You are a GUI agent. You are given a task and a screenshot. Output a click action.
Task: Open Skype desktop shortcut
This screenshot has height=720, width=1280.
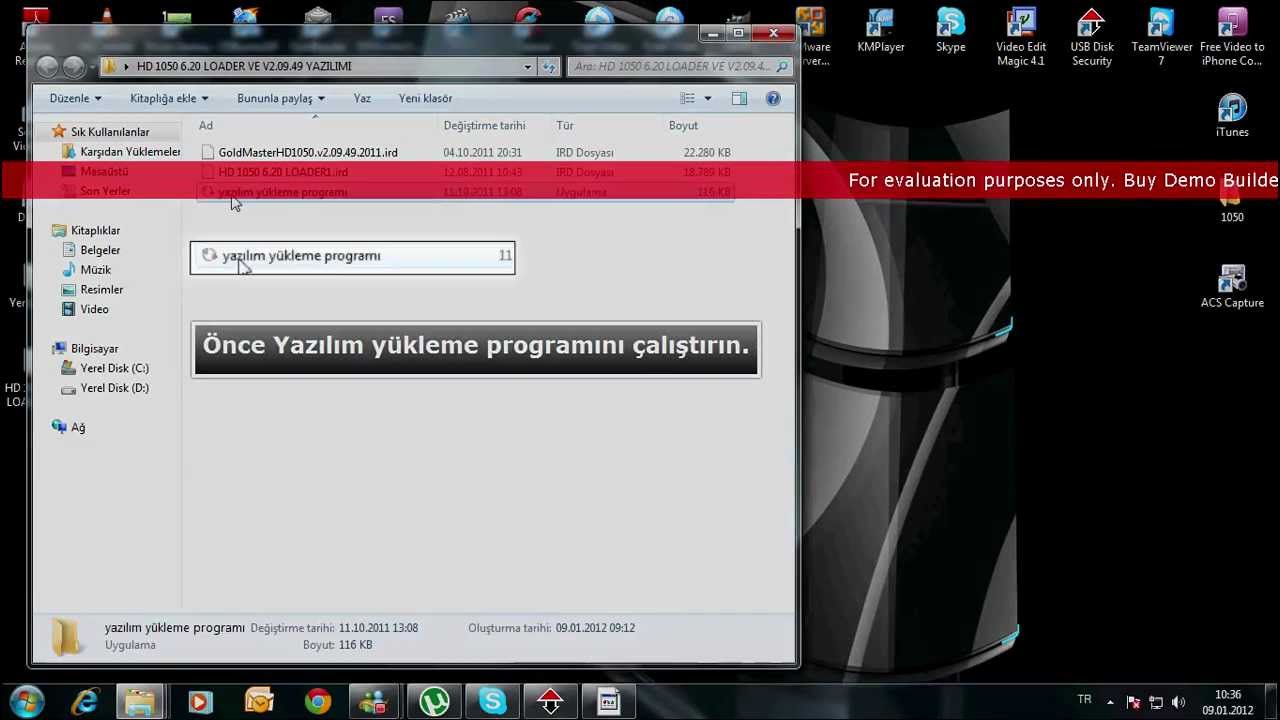[950, 32]
